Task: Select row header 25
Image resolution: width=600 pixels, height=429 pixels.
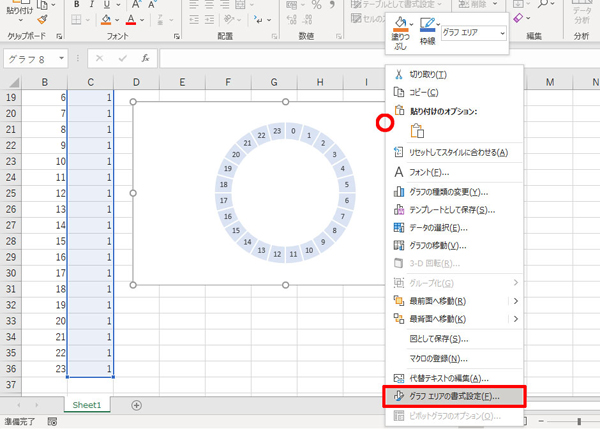Action: coord(11,193)
